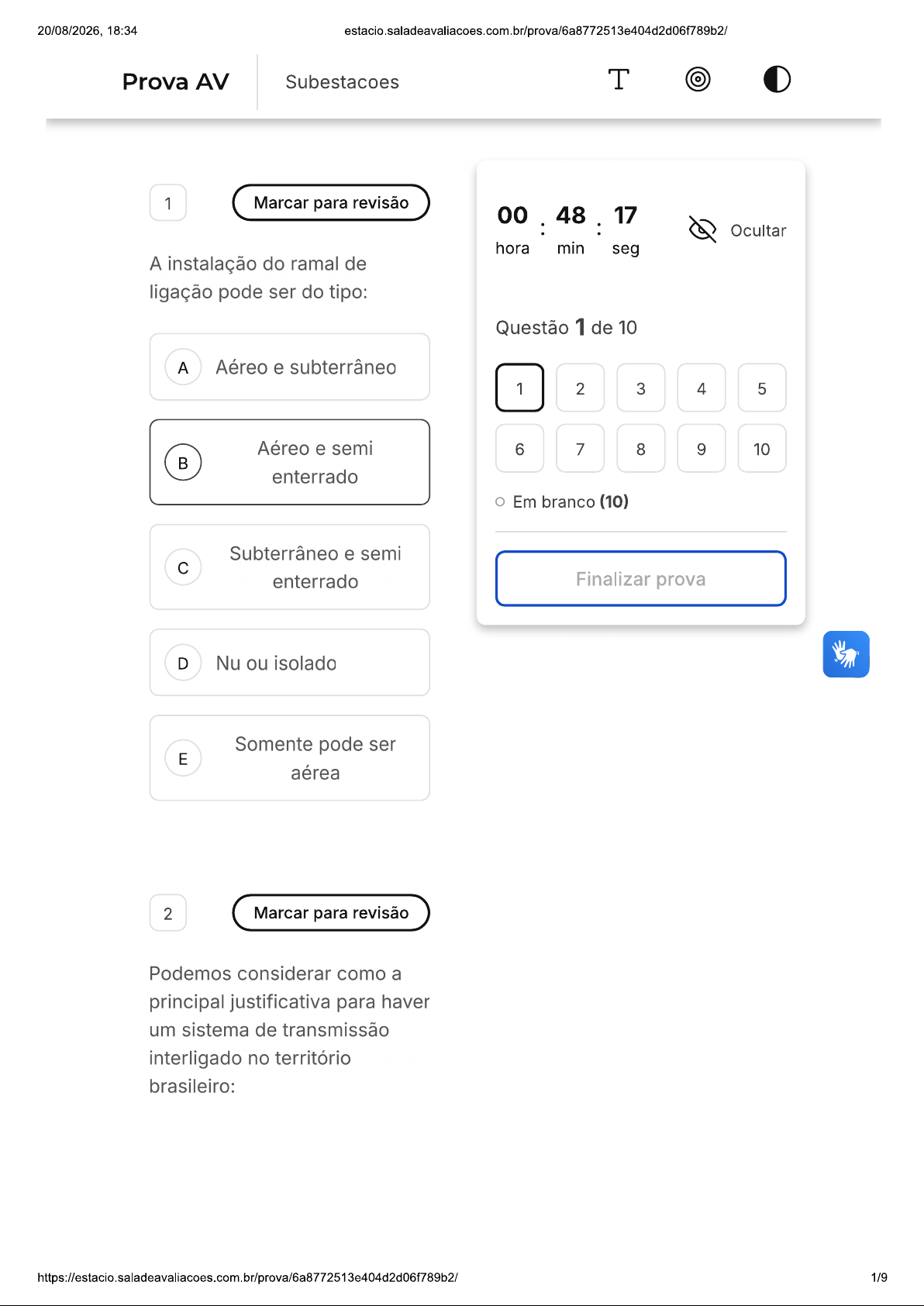This screenshot has width=924, height=1306.
Task: Select option A Aéreo e subterrâneo
Action: [289, 367]
